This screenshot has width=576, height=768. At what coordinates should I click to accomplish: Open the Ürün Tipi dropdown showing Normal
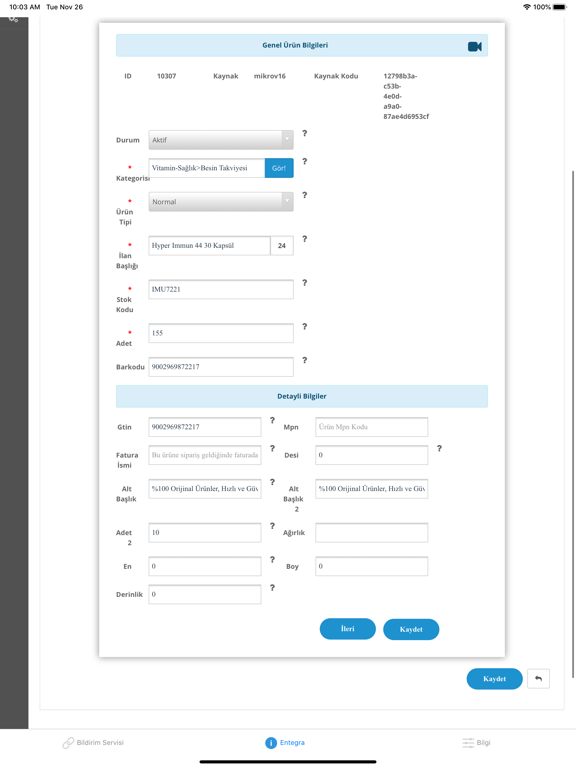221,202
